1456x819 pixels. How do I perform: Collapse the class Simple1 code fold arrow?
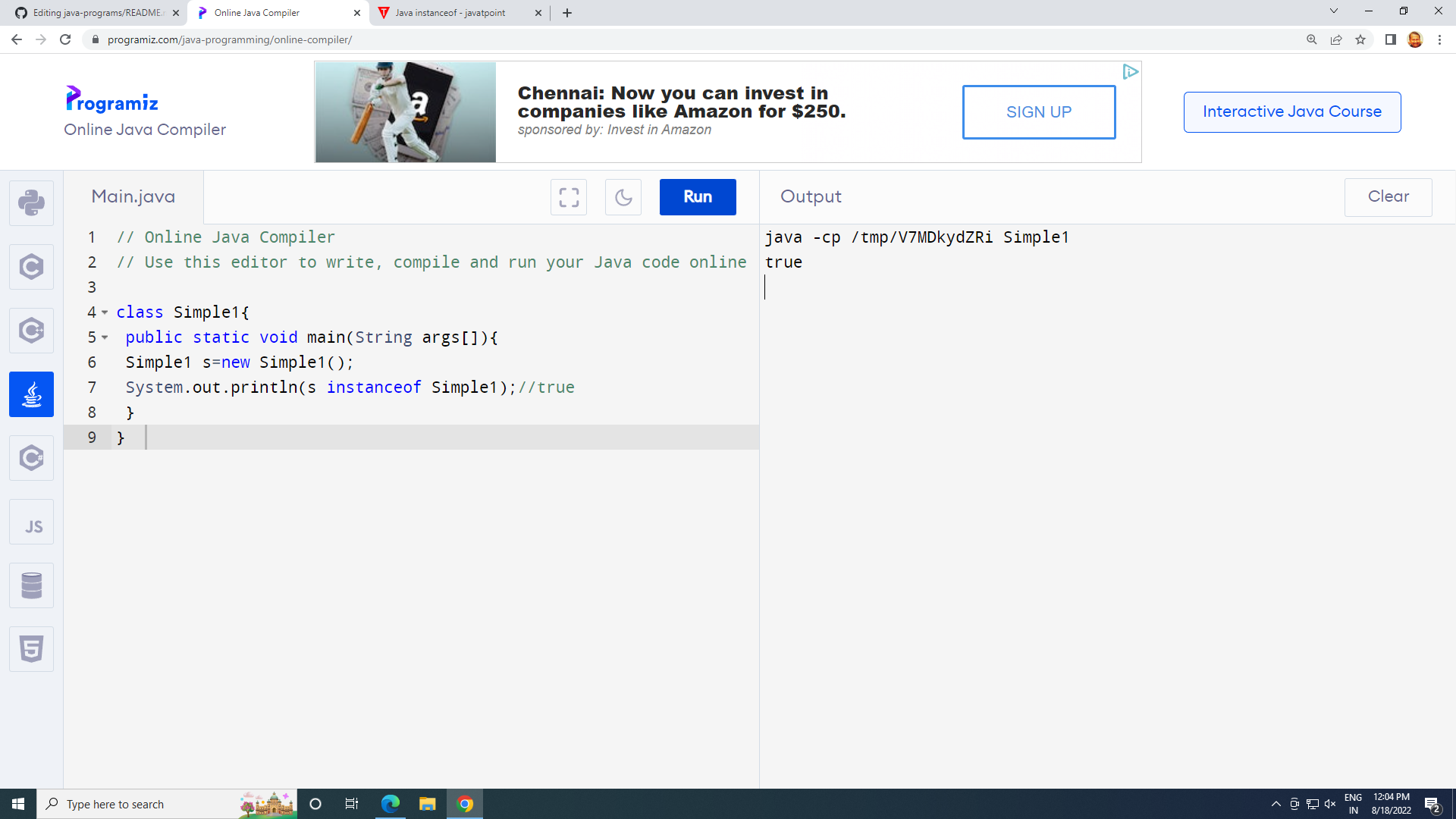point(105,312)
